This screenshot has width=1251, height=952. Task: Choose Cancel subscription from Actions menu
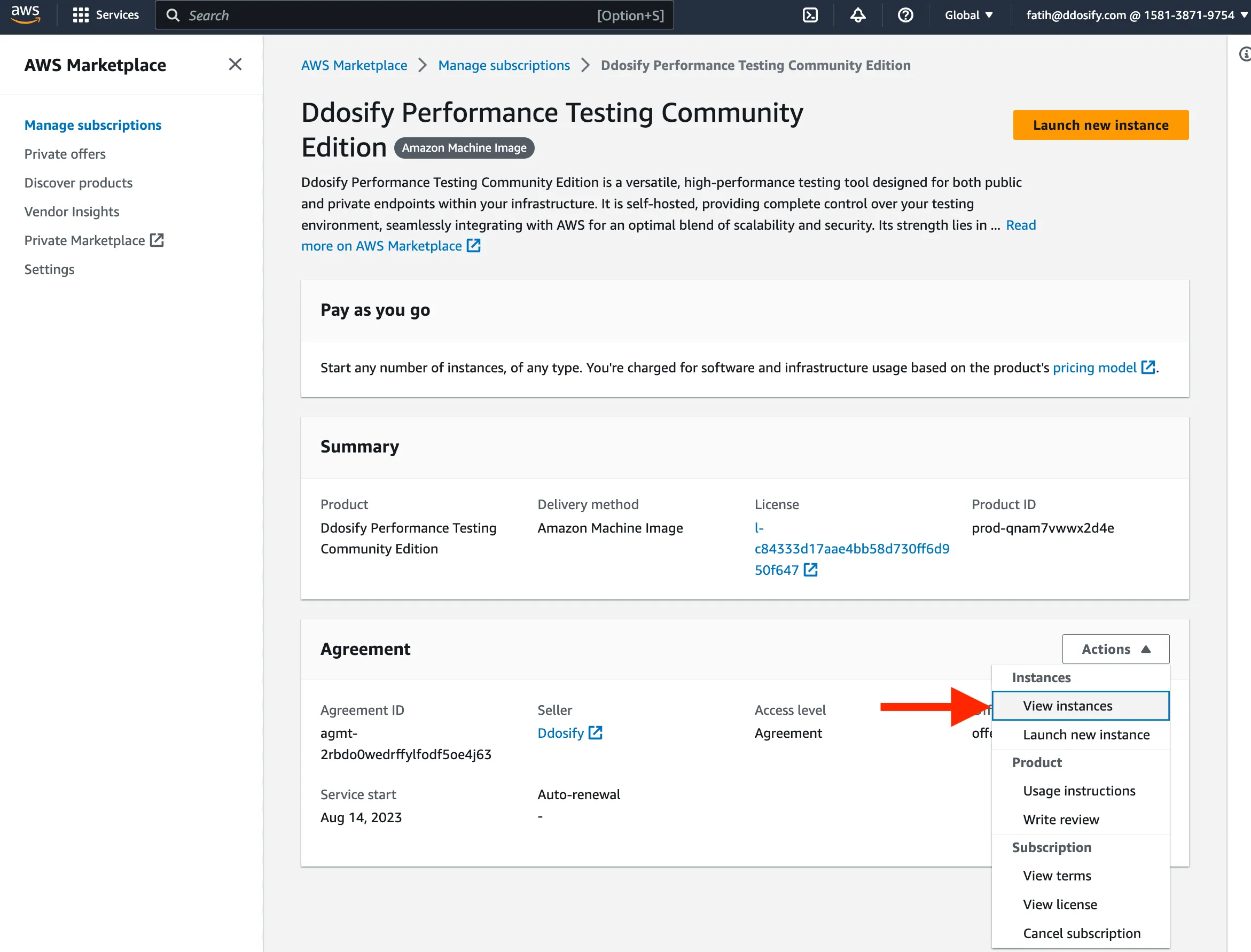tap(1081, 934)
